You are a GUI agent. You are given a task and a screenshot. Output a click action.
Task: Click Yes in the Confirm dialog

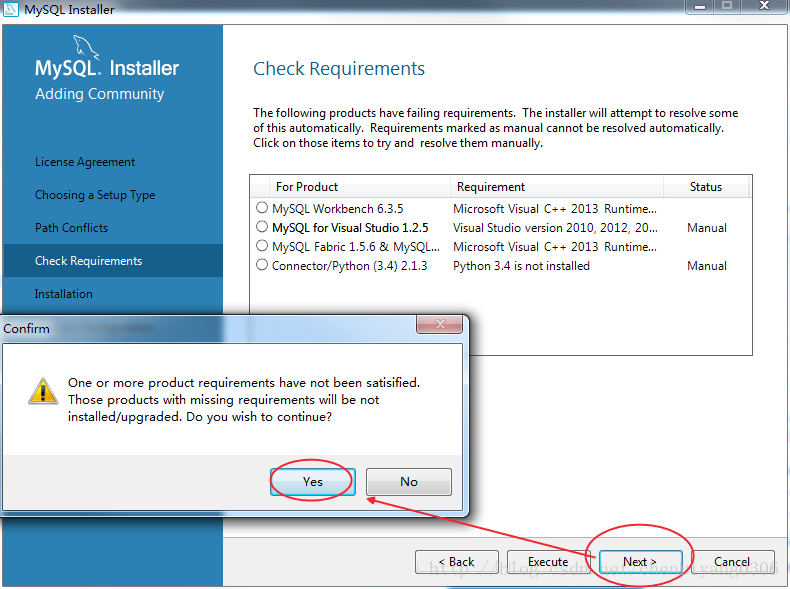(312, 482)
